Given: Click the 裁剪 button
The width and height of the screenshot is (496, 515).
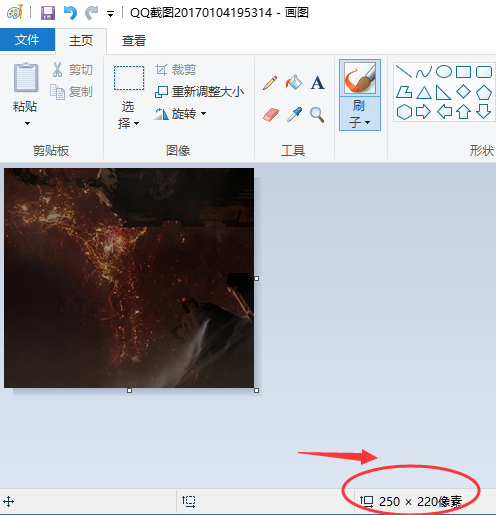Looking at the screenshot, I should [x=176, y=70].
